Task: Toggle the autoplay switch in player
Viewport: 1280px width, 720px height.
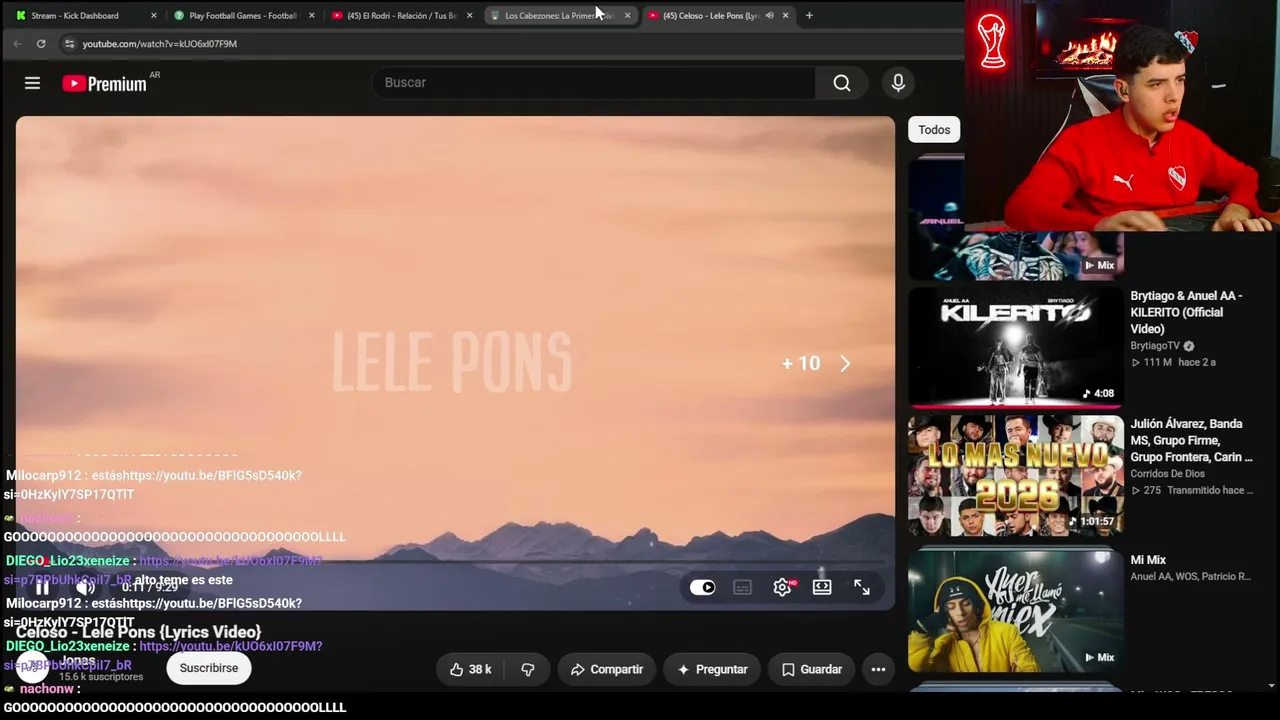Action: pyautogui.click(x=702, y=587)
